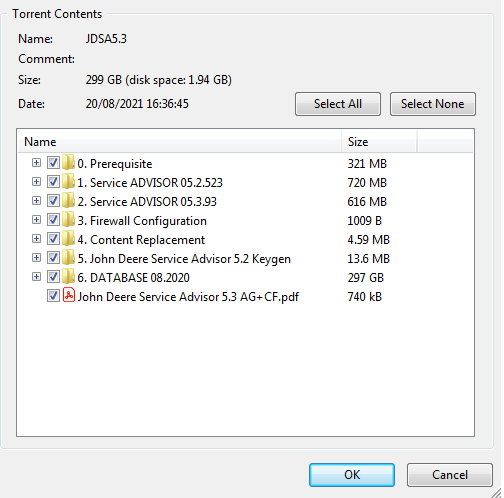Click the torrent name 'JDSA5.3'
The image size is (504, 498).
point(106,39)
